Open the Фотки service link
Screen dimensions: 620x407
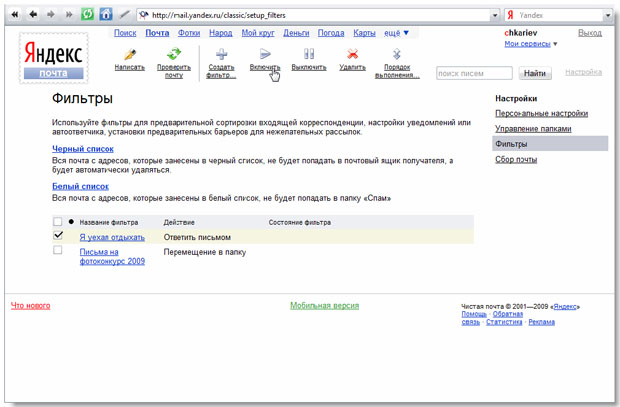point(189,33)
